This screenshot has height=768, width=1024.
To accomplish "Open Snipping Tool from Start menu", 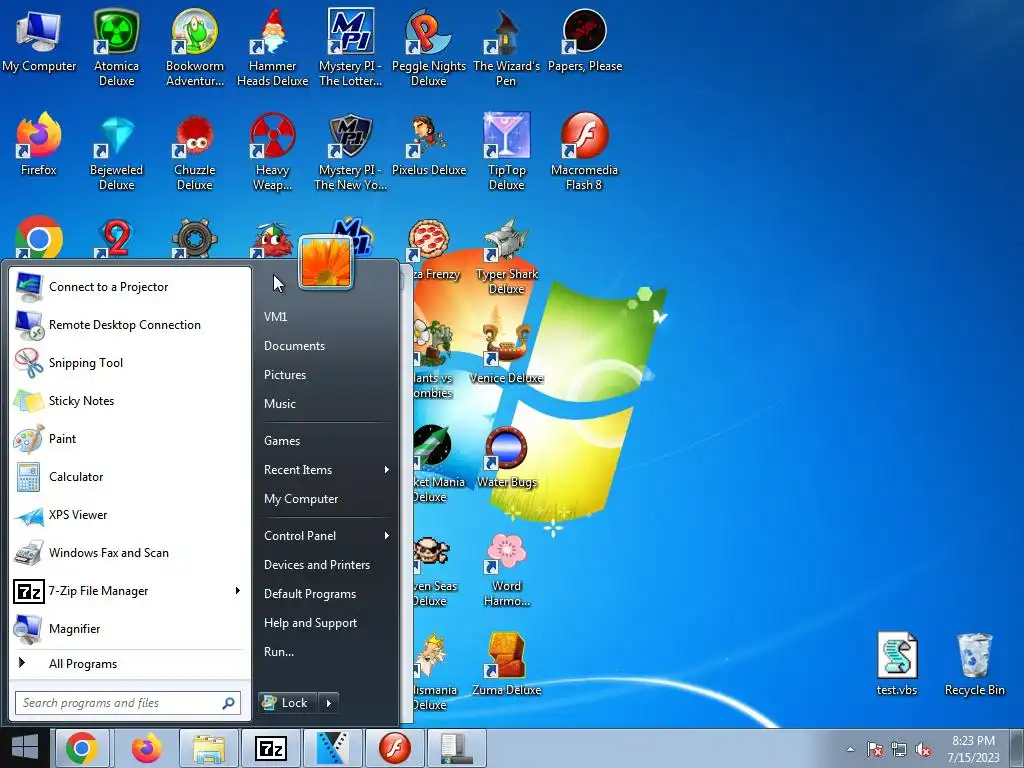I will click(x=130, y=362).
